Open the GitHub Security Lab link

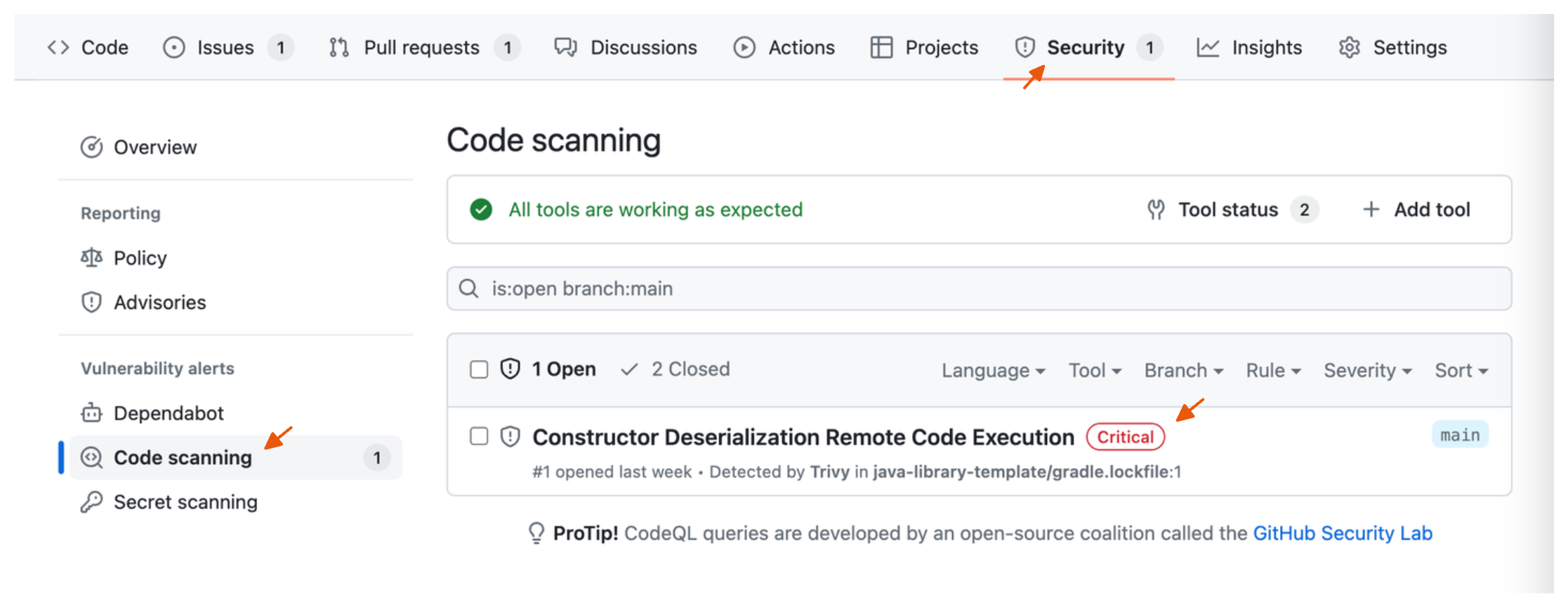[1342, 533]
